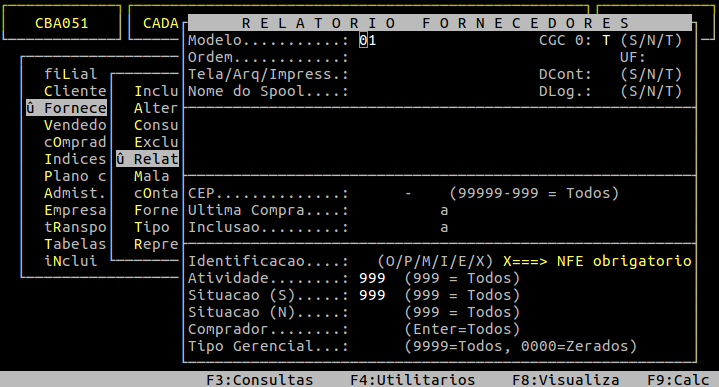
Task: Click F9:Calc in the bottom bar
Action: click(678, 380)
